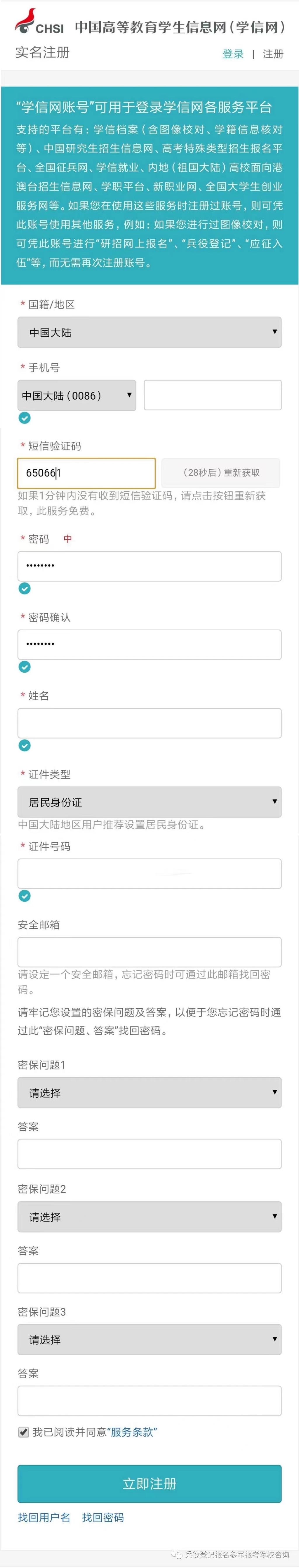Go to the 登录 link
Image resolution: width=299 pixels, height=1568 pixels.
click(x=233, y=54)
